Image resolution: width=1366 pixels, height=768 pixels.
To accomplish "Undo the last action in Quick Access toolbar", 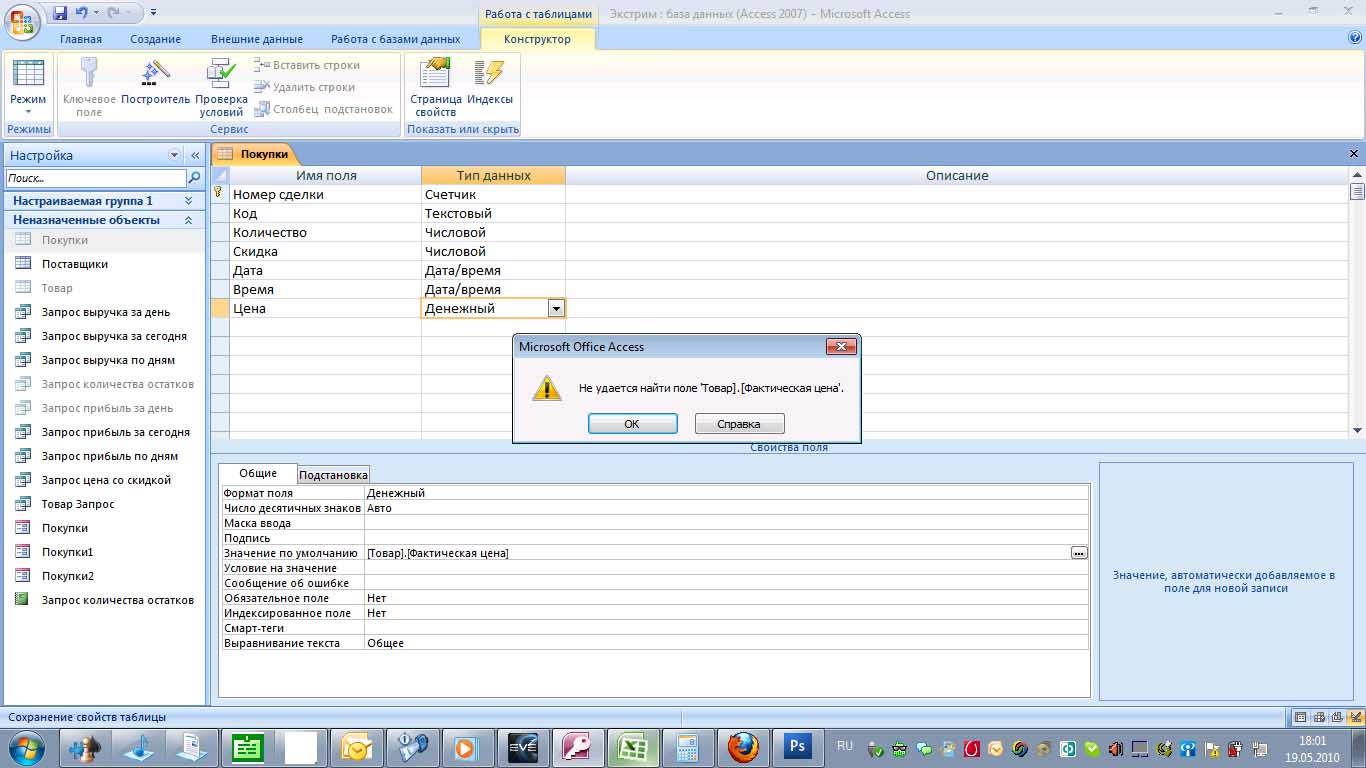I will [82, 13].
